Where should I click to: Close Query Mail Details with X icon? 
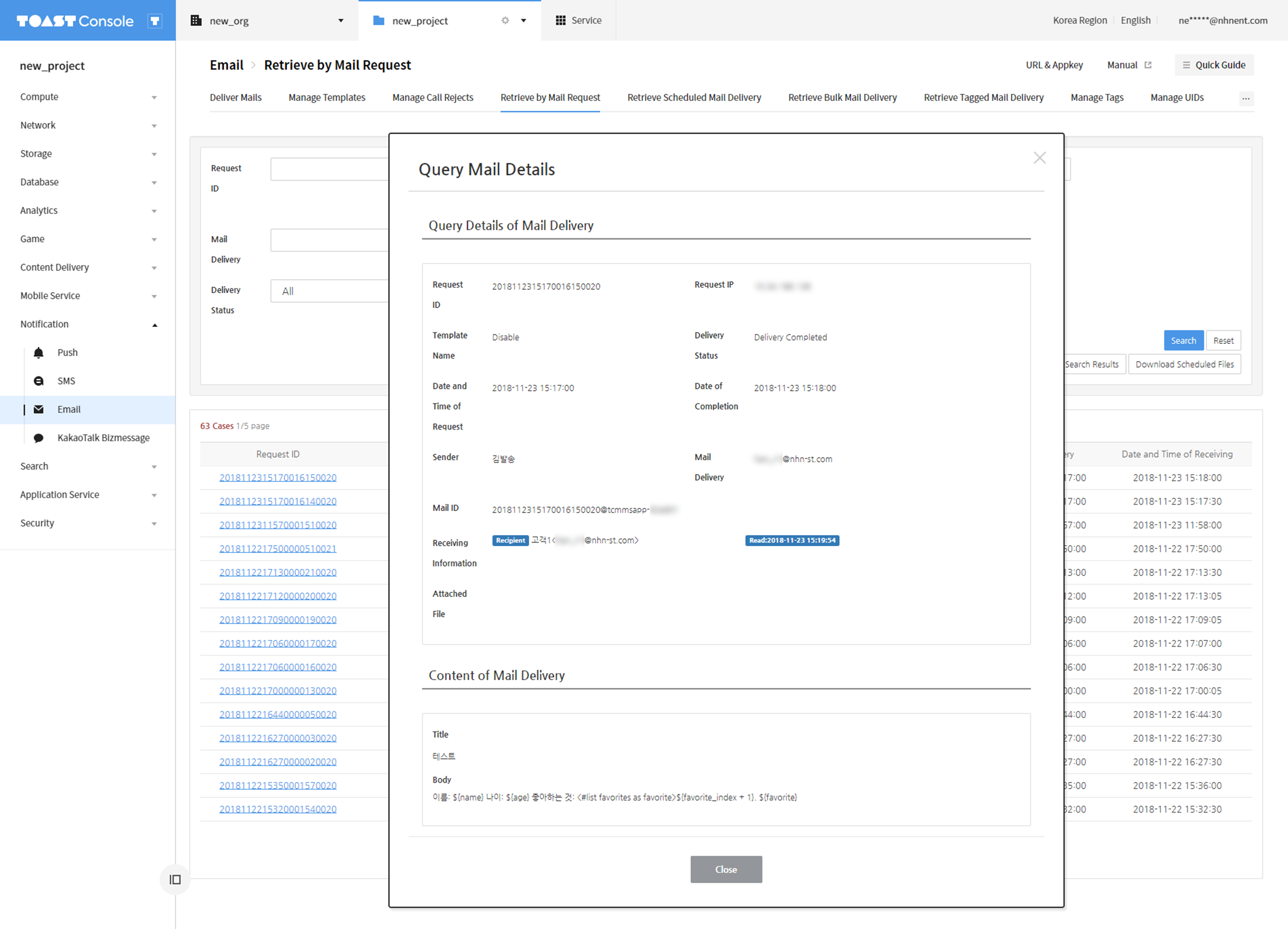(1039, 158)
